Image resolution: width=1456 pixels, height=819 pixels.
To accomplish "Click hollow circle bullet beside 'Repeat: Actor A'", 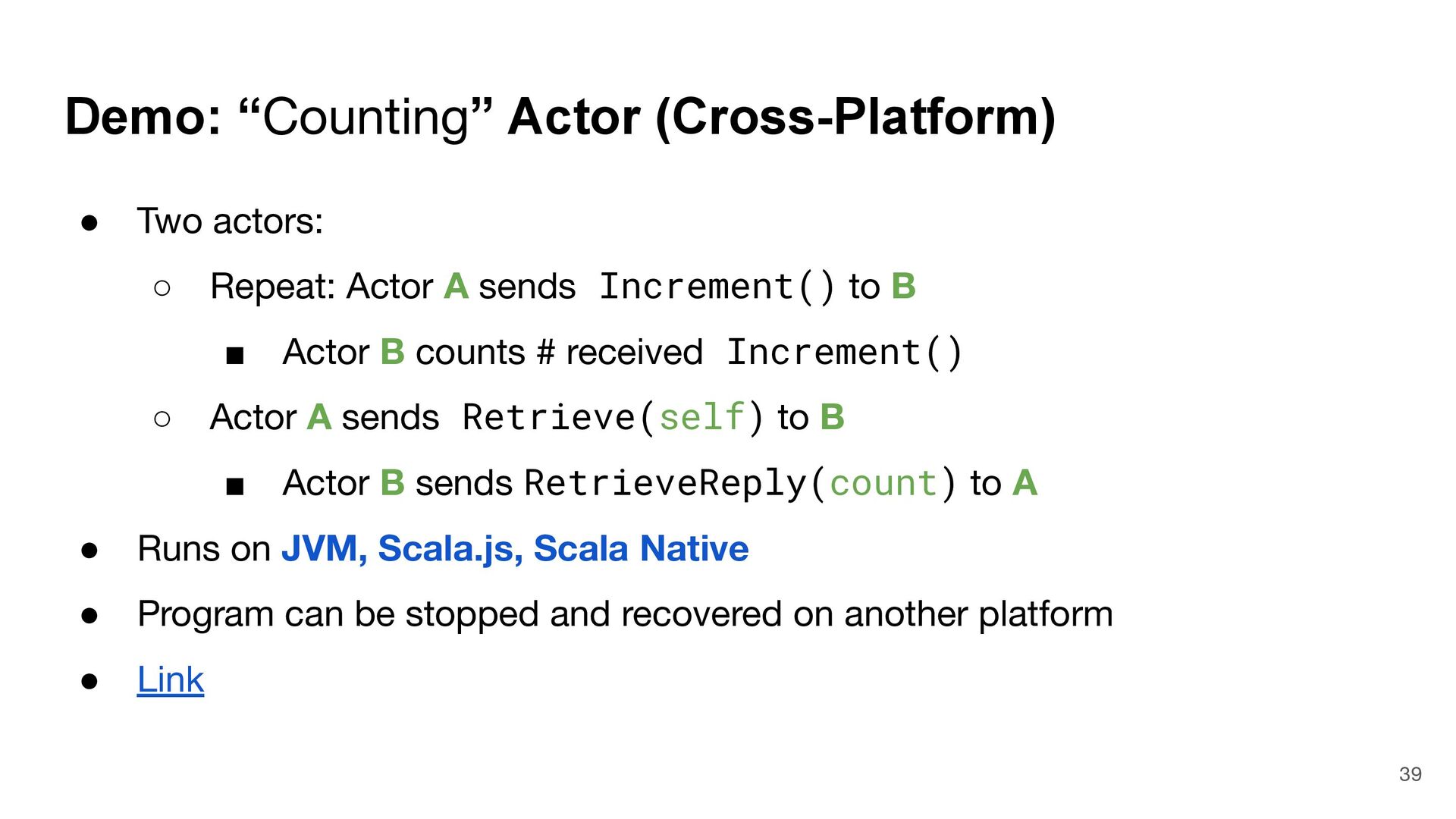I will coord(162,288).
